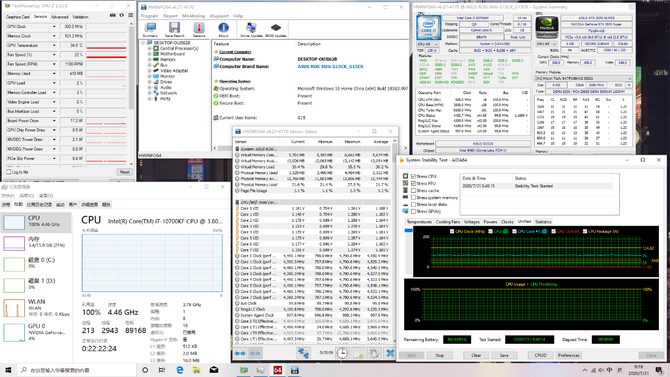Open the GPU-Z hamburger menu icon

(x=130, y=15)
